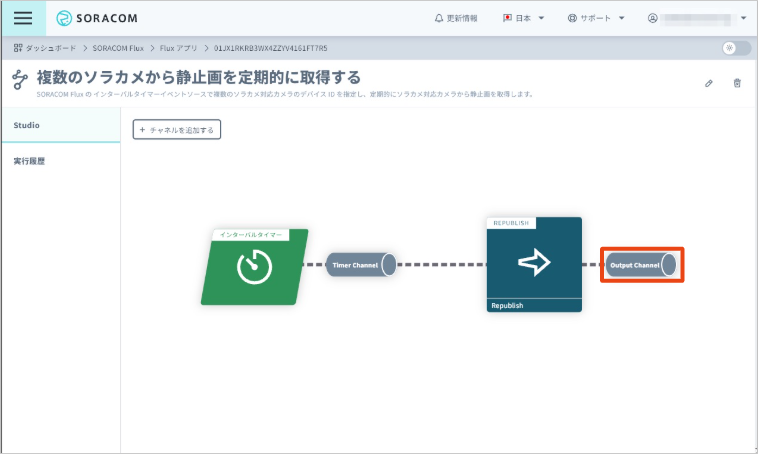Click the dashboard grid icon in breadcrumb
This screenshot has height=454, width=758.
pos(18,48)
